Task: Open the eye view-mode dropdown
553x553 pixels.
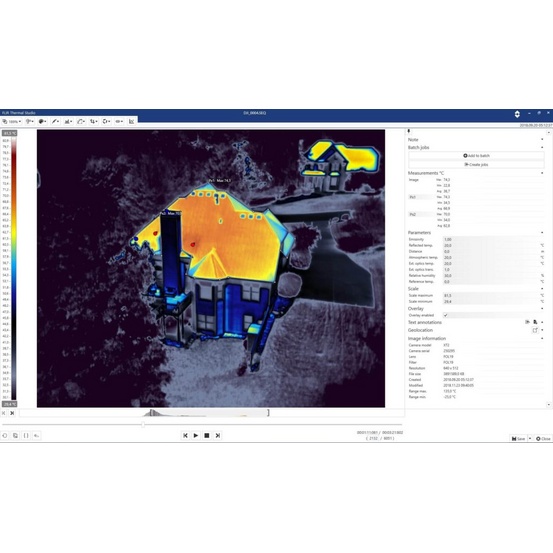Action: pos(119,121)
